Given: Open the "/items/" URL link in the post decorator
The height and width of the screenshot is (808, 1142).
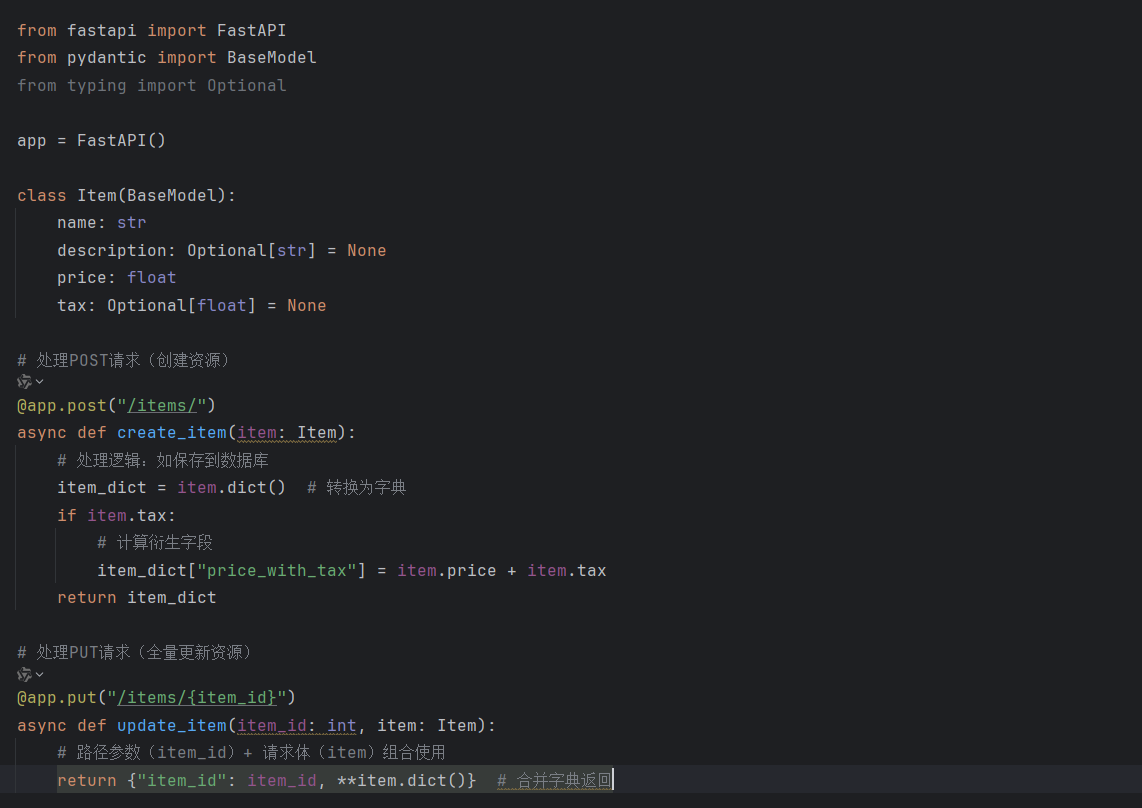Looking at the screenshot, I should pos(162,406).
